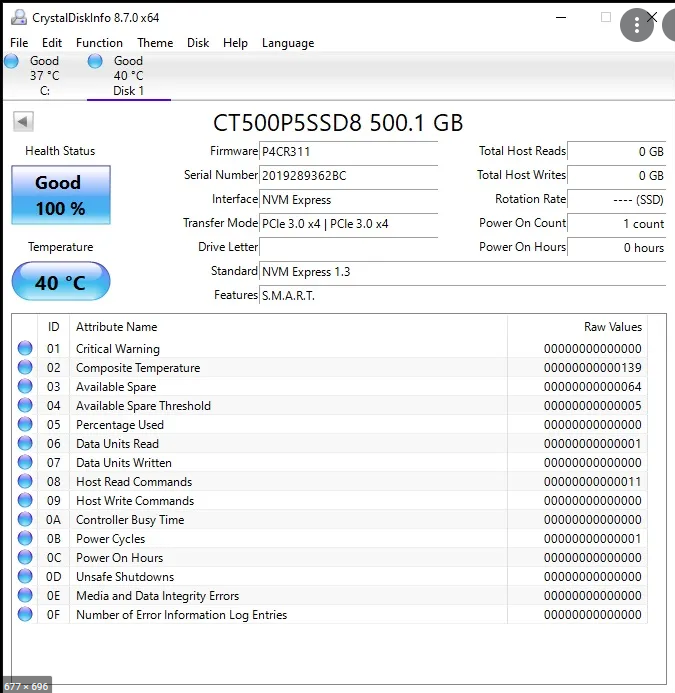The image size is (675, 693).
Task: Open the Edit menu
Action: (x=52, y=43)
